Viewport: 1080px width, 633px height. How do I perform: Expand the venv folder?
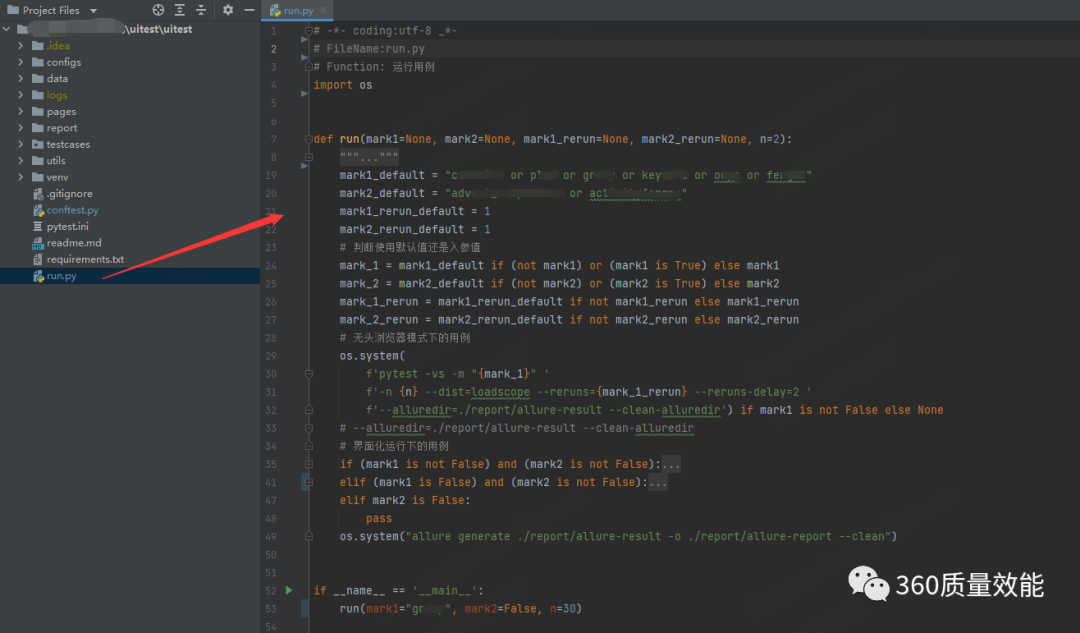point(21,177)
